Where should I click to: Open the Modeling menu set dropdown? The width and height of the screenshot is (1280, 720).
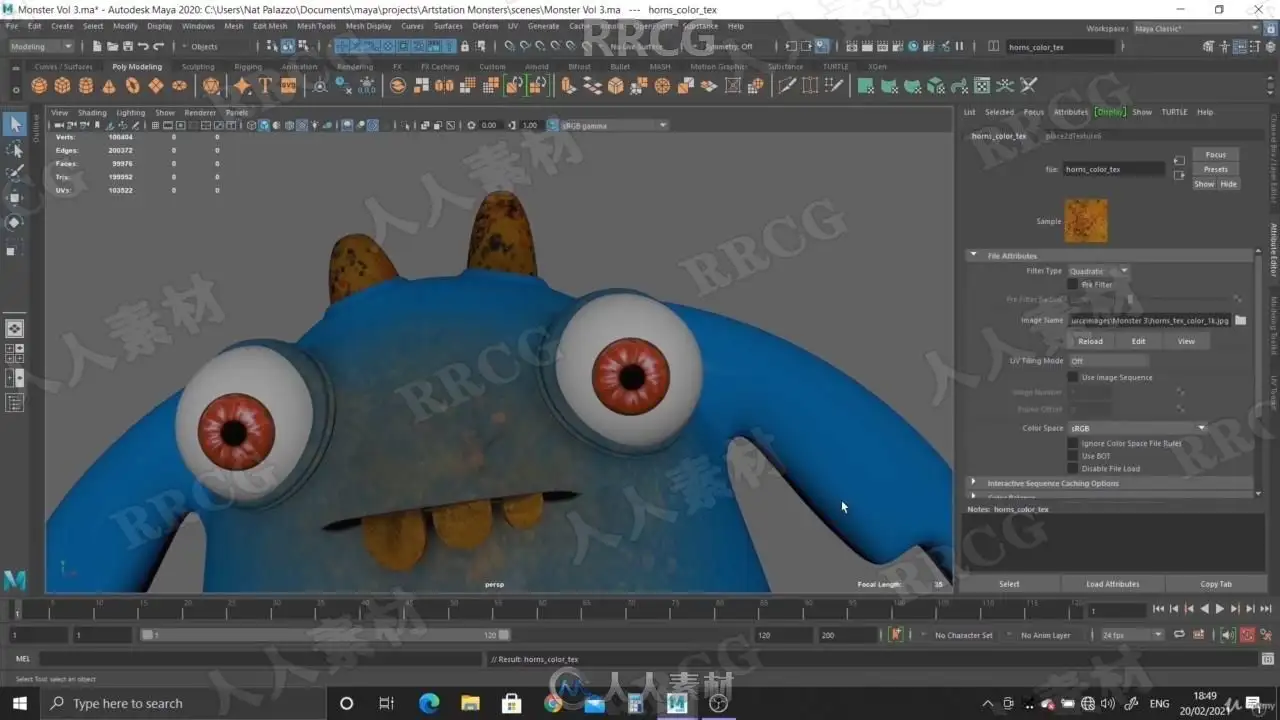[41, 46]
